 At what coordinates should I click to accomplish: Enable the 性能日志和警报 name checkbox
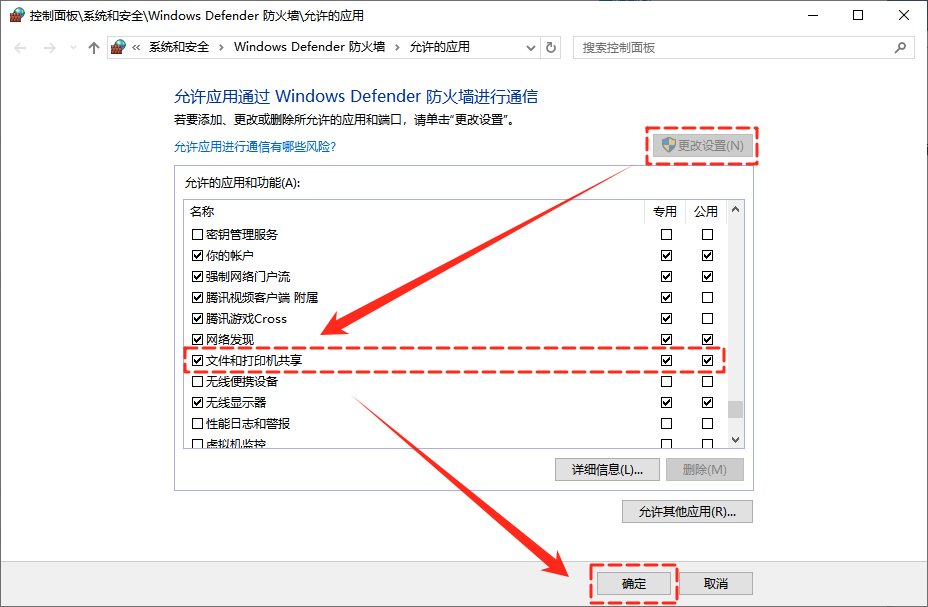(198, 424)
